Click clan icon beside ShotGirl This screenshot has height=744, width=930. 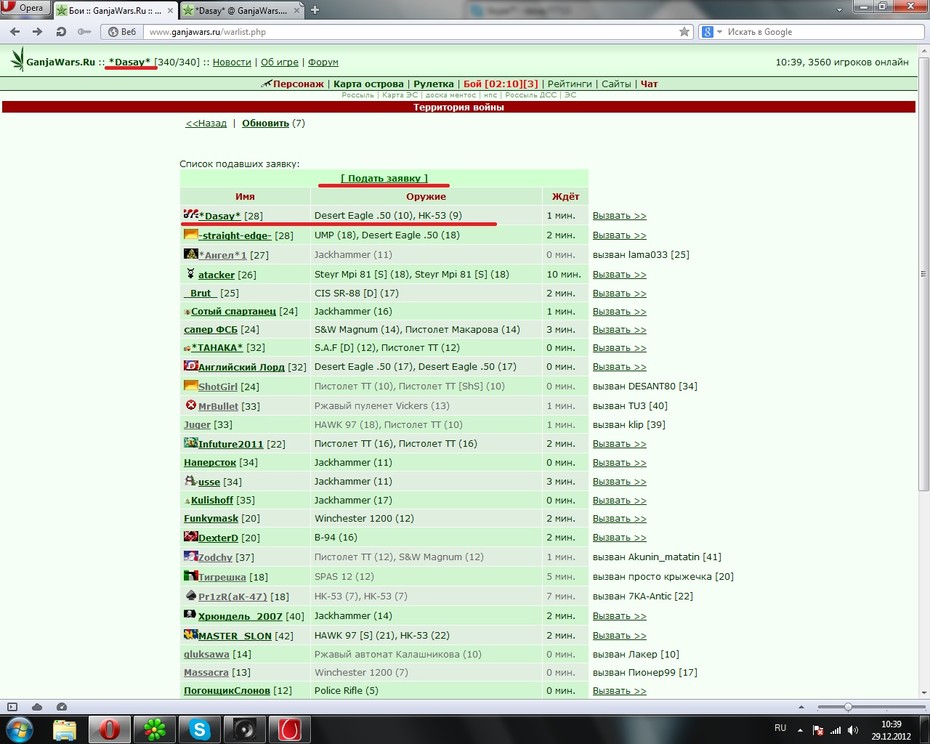[190, 386]
